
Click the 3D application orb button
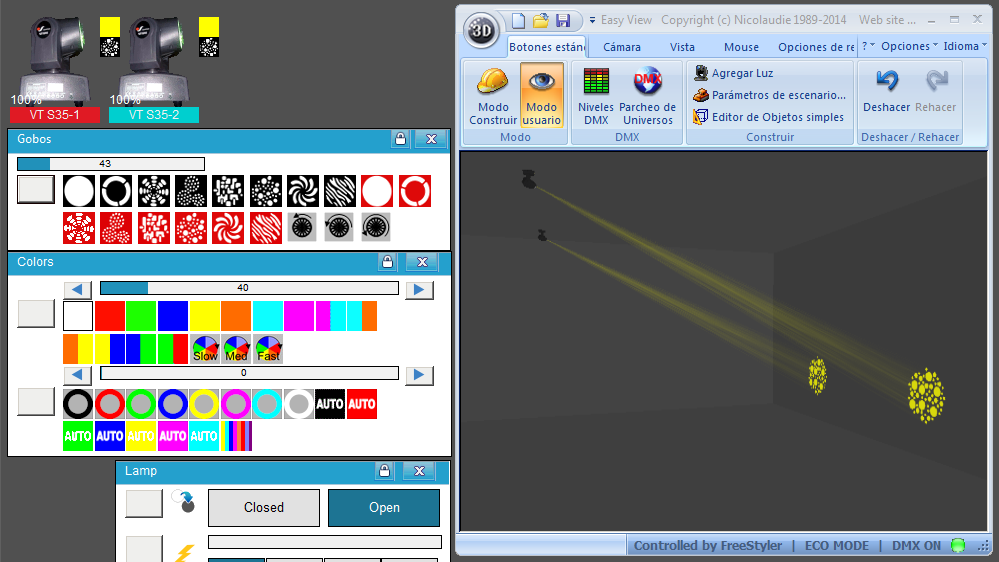click(480, 29)
